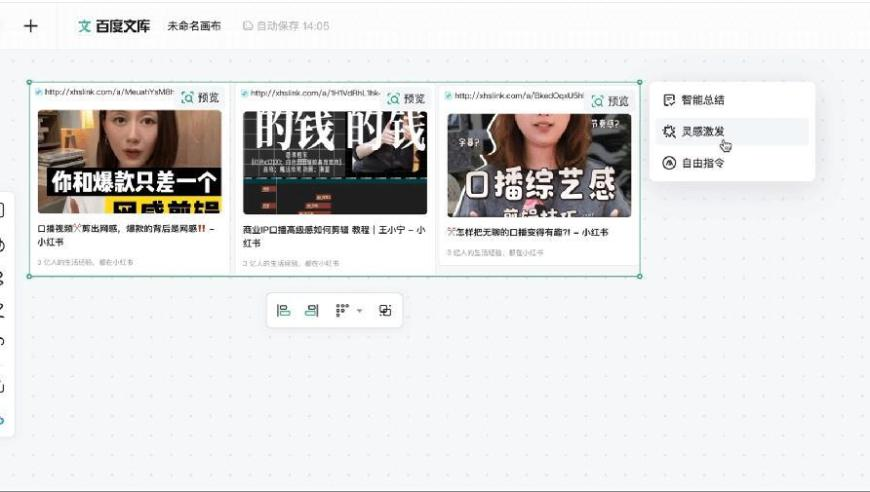Click the top-right selection handle
870x492 pixels.
640,82
